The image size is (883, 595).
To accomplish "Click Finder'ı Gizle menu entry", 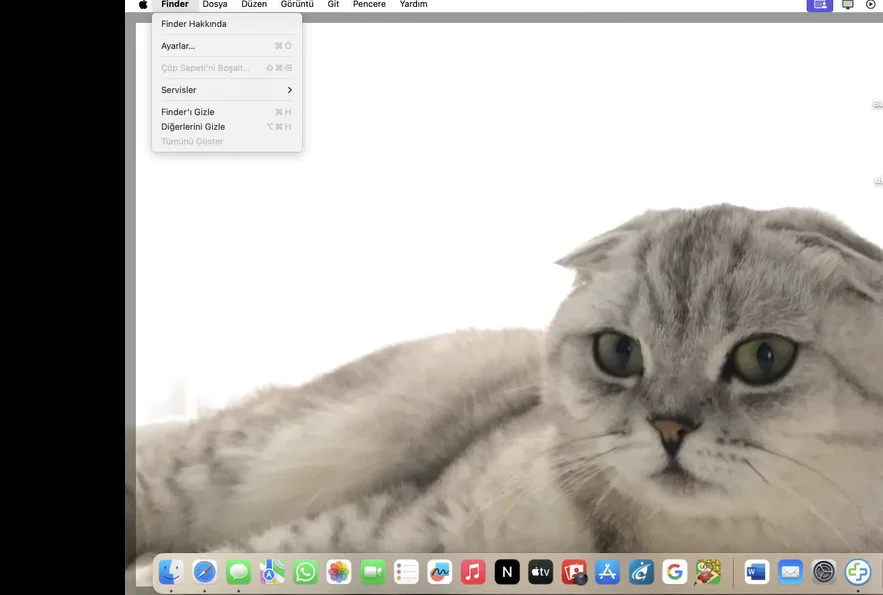I will (x=188, y=112).
